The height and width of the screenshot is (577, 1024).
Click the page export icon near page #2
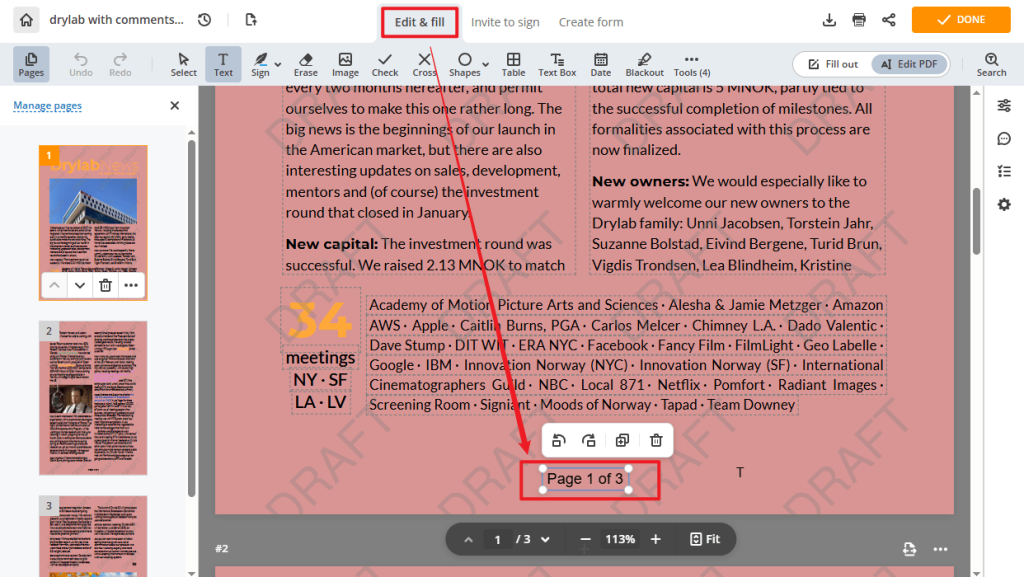point(910,549)
